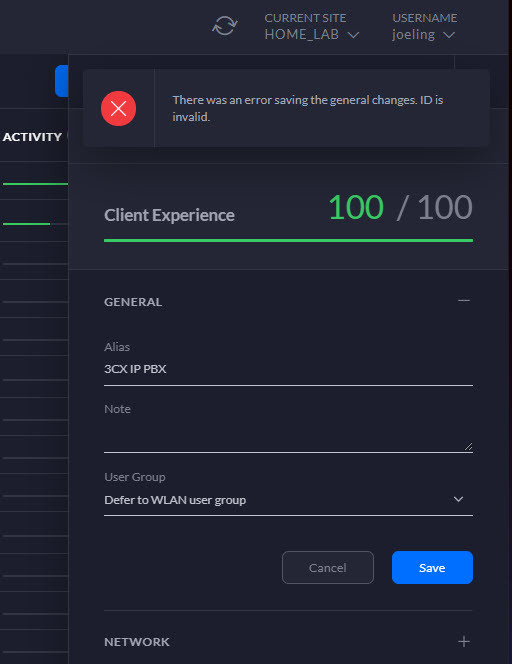Screen dimensions: 512x664
Task: Click the Client Experience progress bar
Action: [288, 241]
